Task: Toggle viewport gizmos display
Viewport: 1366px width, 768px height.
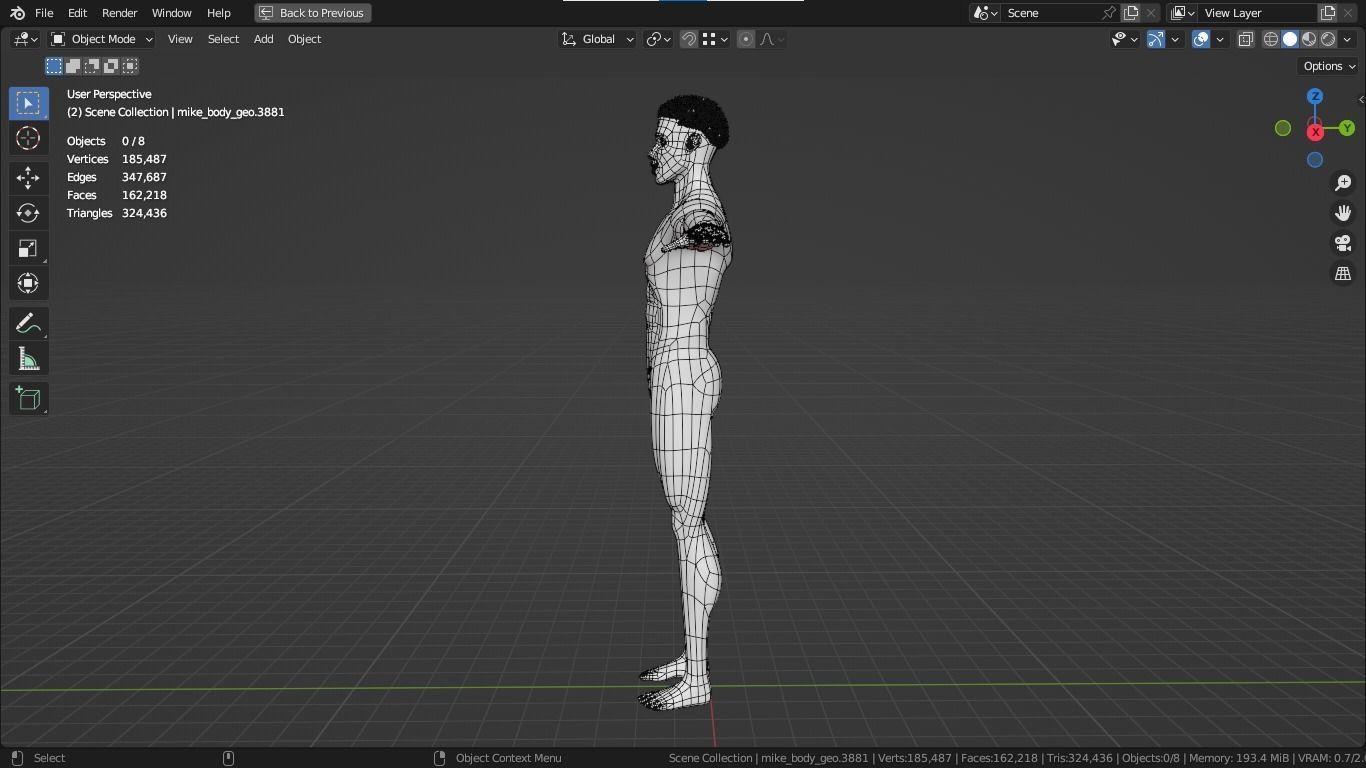Action: tap(1156, 39)
